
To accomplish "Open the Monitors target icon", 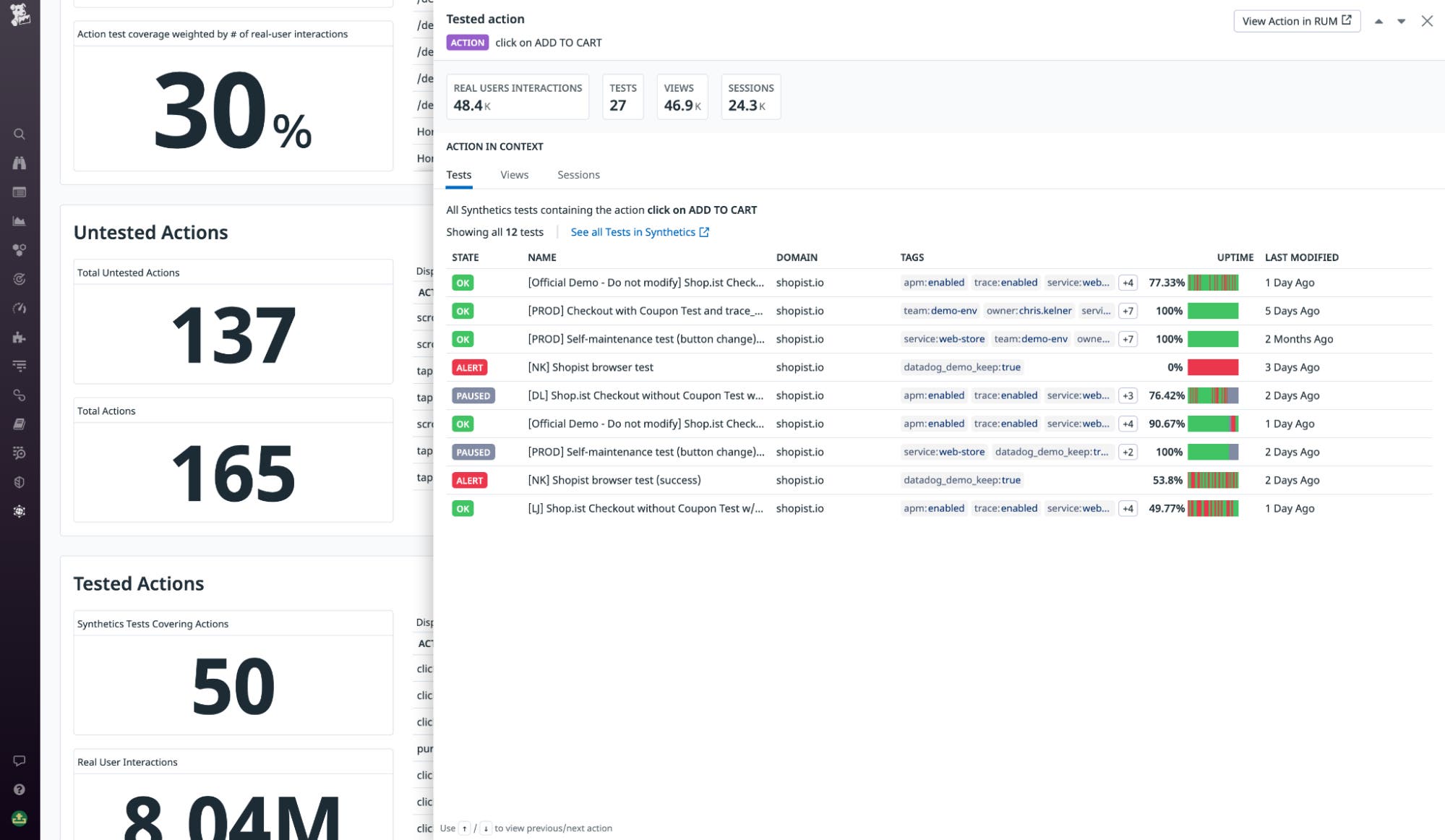I will click(x=20, y=279).
